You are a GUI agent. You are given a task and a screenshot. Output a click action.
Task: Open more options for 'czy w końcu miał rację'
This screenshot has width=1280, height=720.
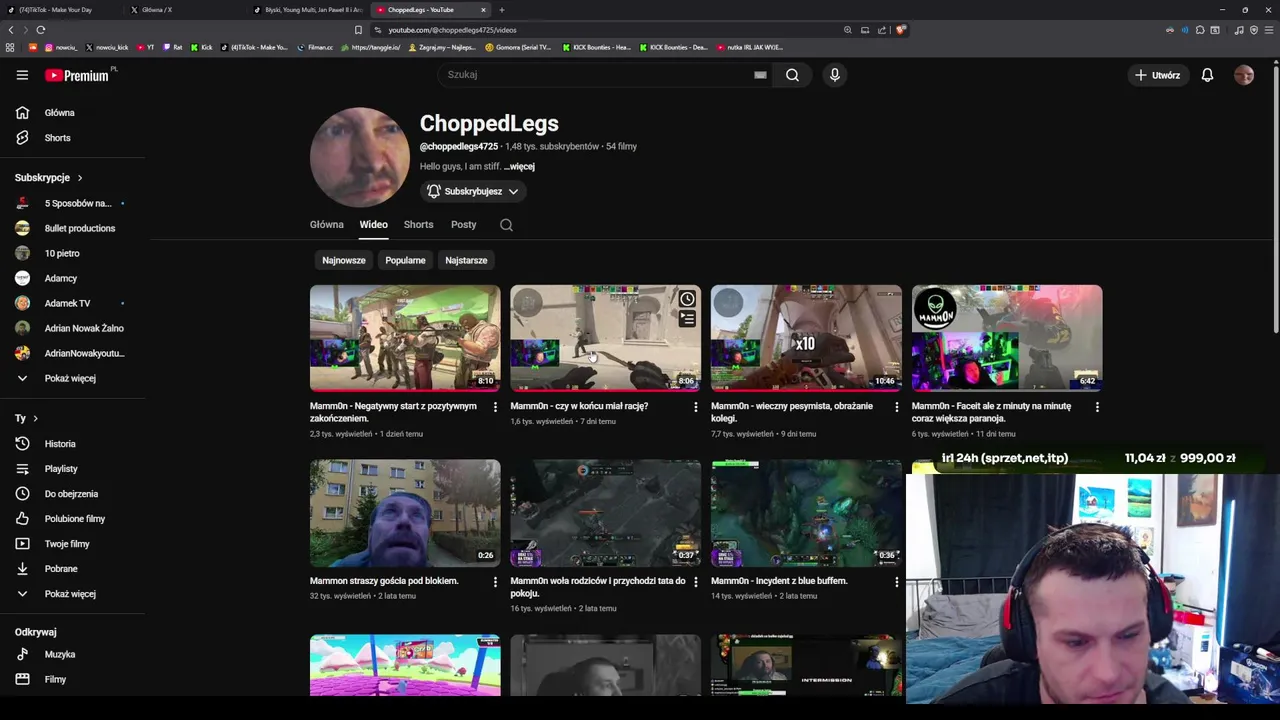tap(696, 407)
